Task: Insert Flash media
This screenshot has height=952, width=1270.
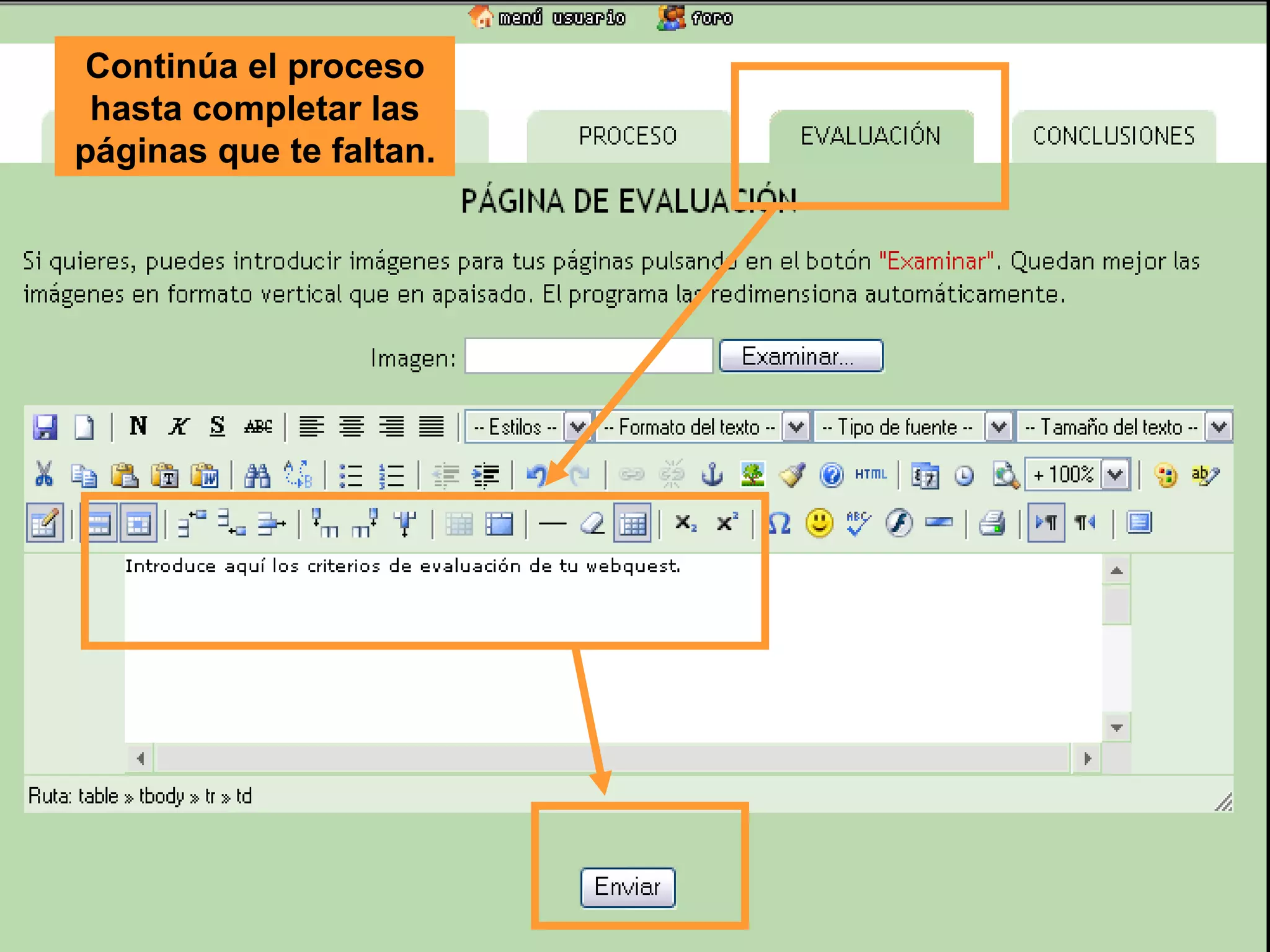Action: 899,524
